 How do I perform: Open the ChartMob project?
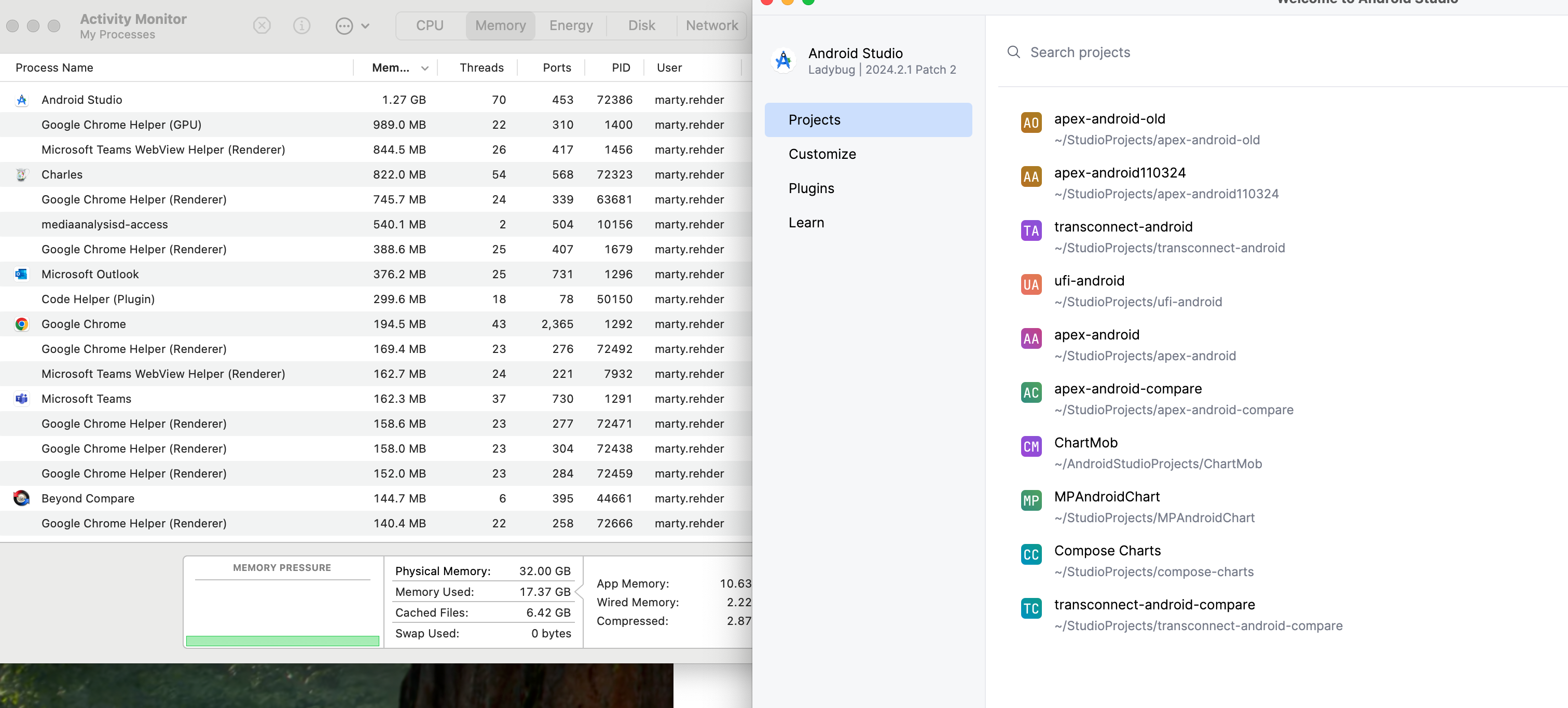pyautogui.click(x=1085, y=443)
